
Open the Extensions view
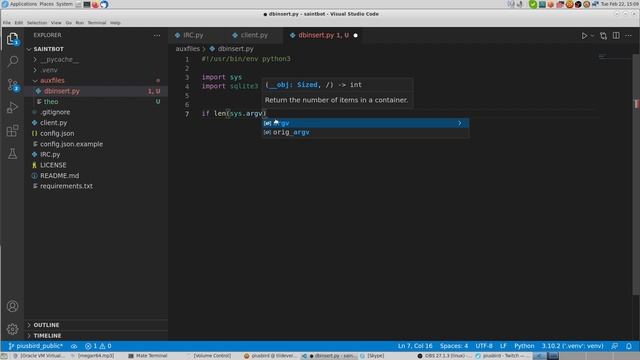click(12, 131)
